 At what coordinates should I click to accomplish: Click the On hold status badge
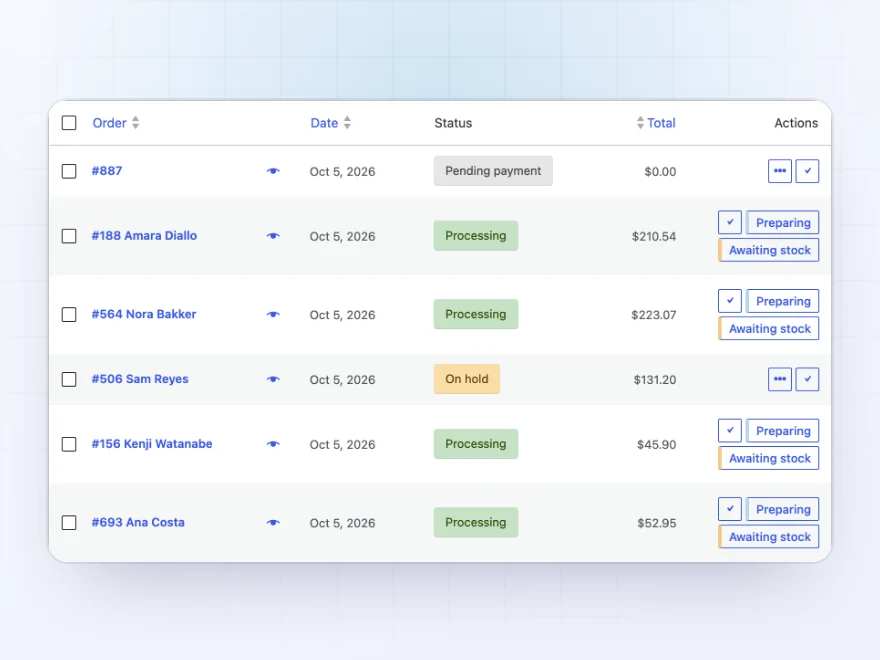pyautogui.click(x=466, y=379)
